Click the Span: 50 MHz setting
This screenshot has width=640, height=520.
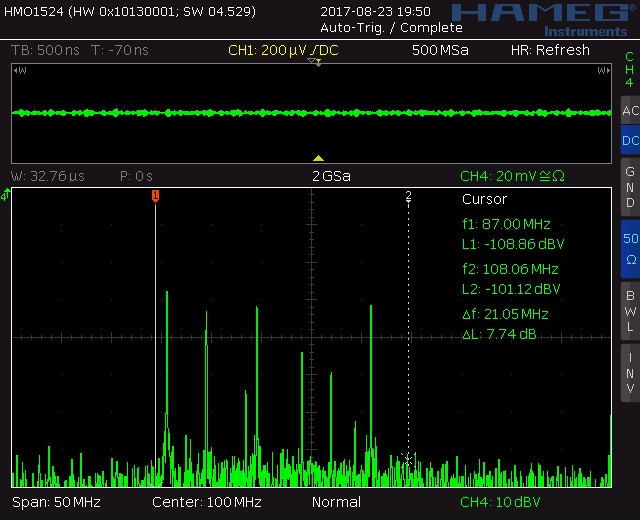click(55, 502)
